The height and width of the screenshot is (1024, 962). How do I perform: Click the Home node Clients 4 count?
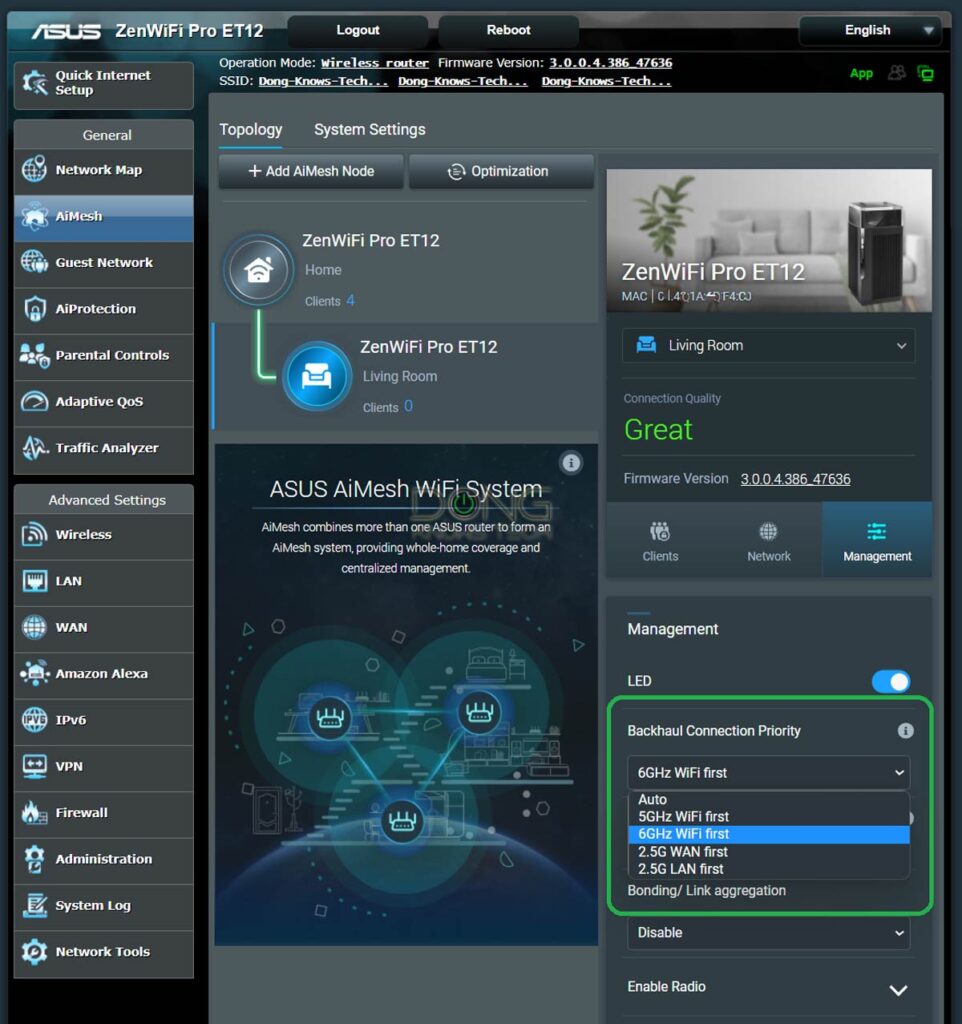pos(350,300)
